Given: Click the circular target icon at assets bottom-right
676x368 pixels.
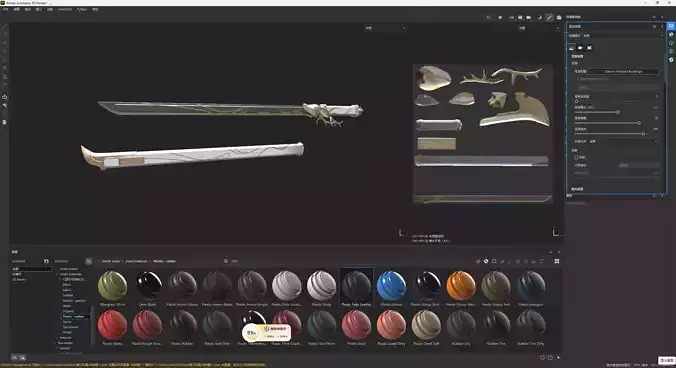Looking at the screenshot, I should point(542,357).
